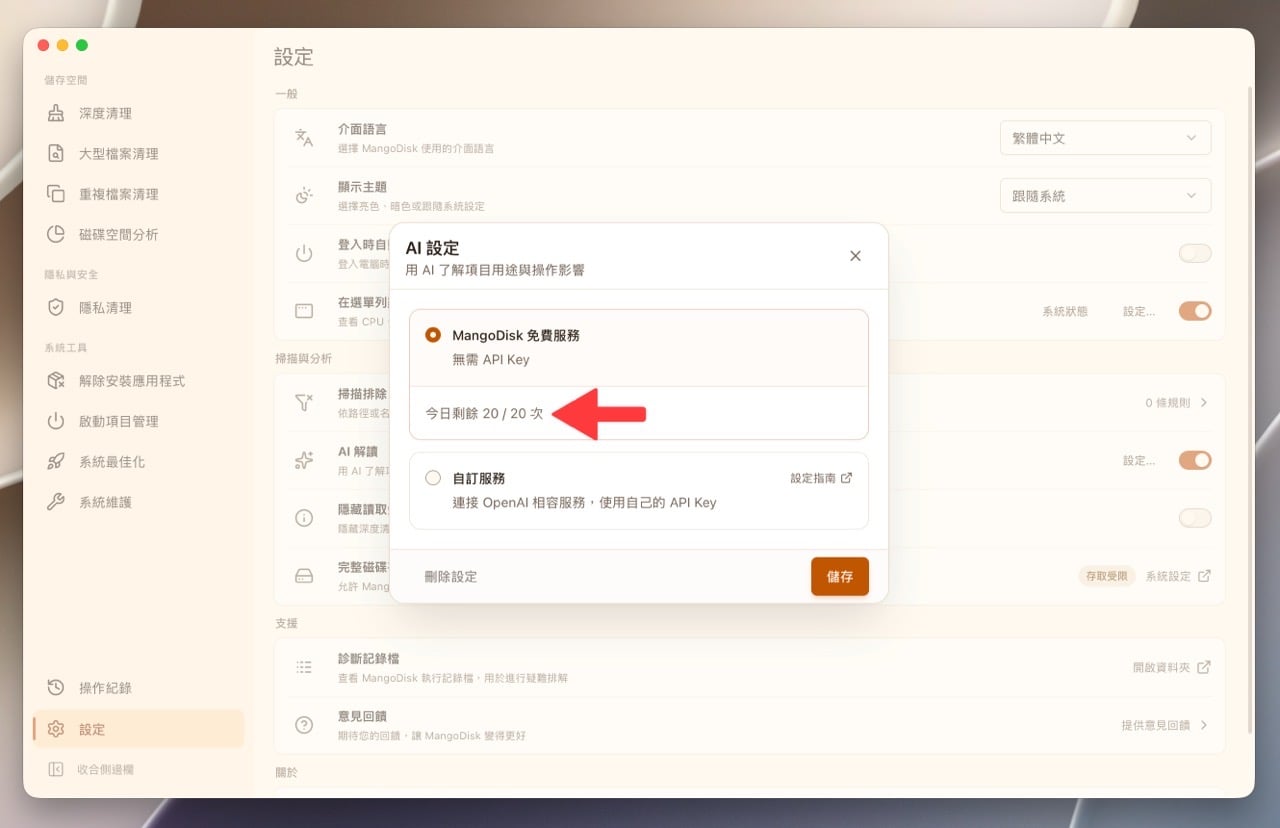The height and width of the screenshot is (828, 1280).
Task: Open the 跟隨系統 theme dropdown
Action: (1105, 196)
